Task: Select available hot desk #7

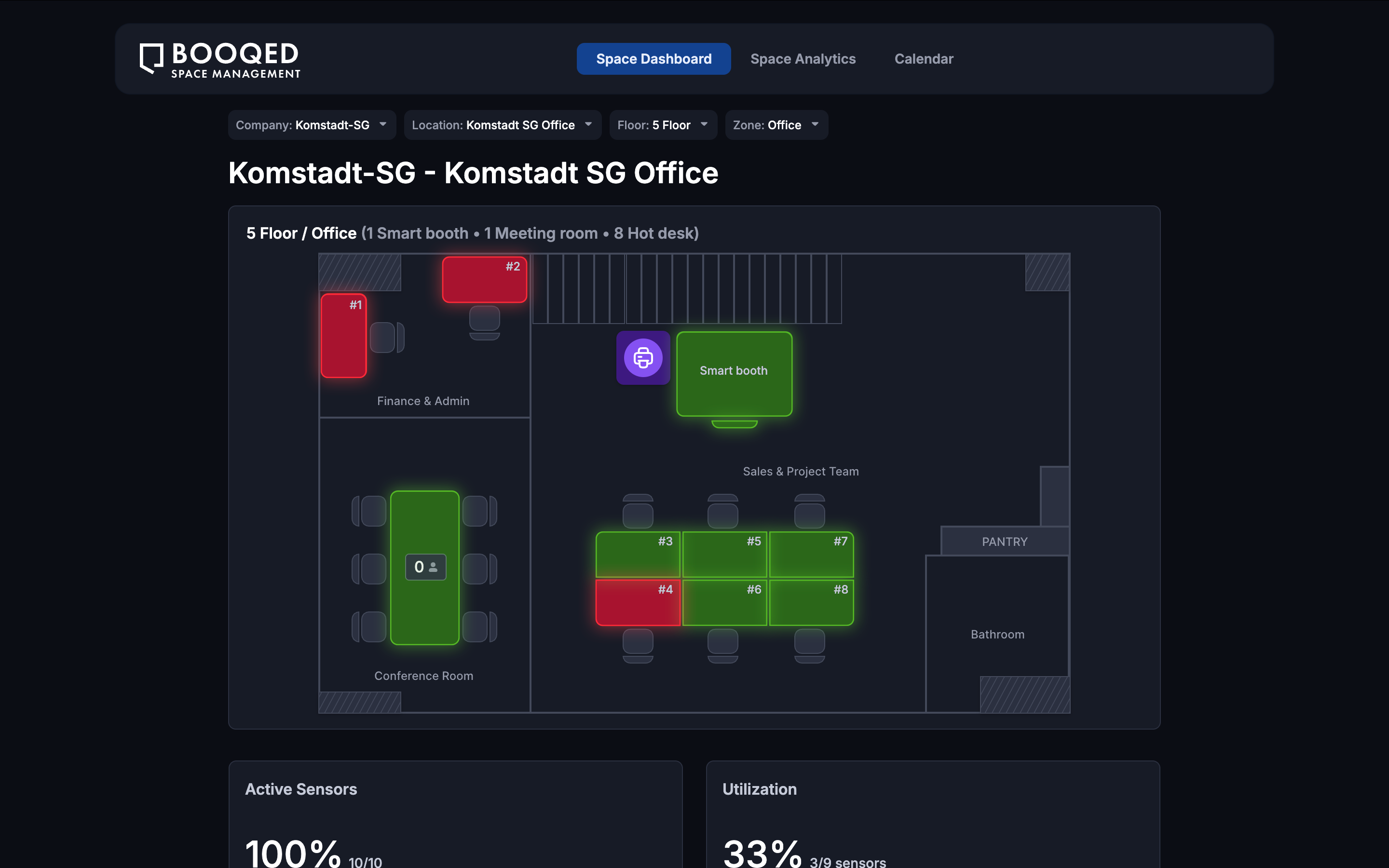Action: click(811, 554)
